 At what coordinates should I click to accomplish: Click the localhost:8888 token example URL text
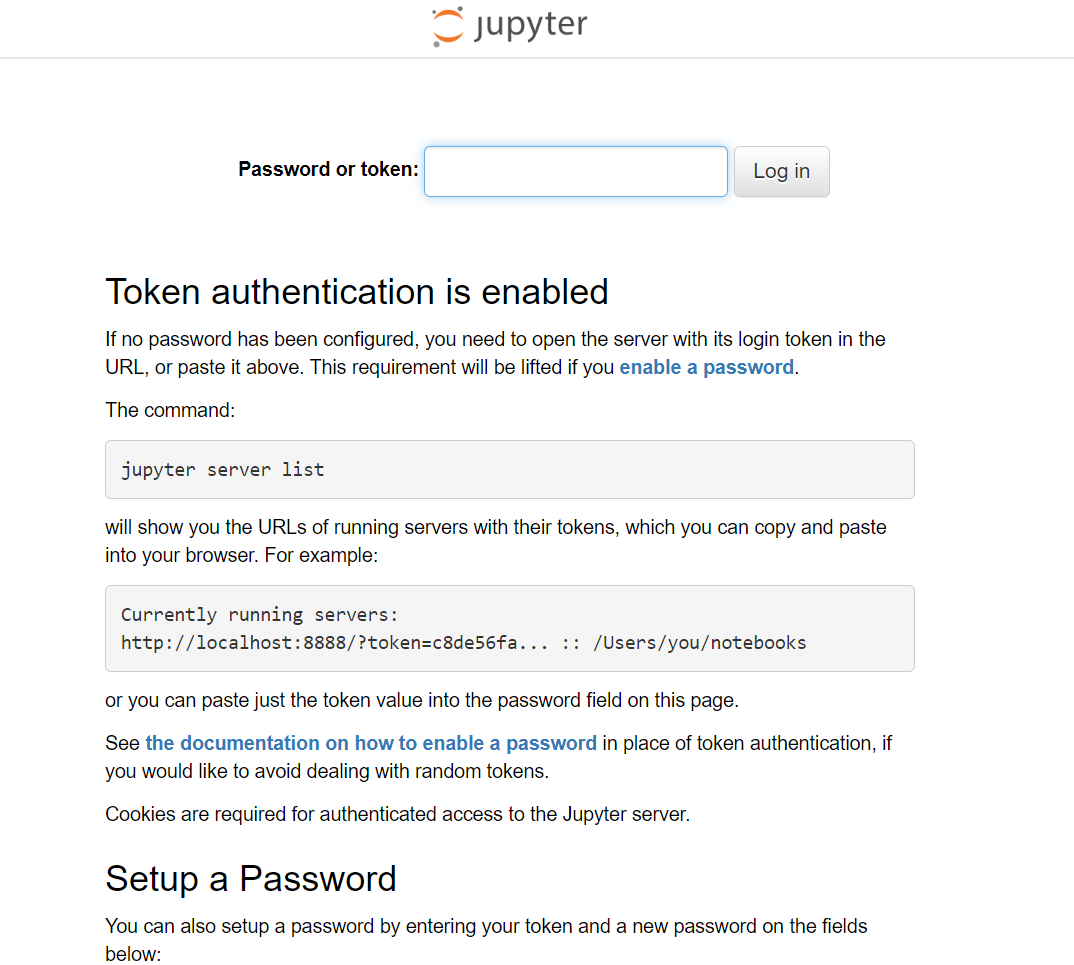pos(334,642)
